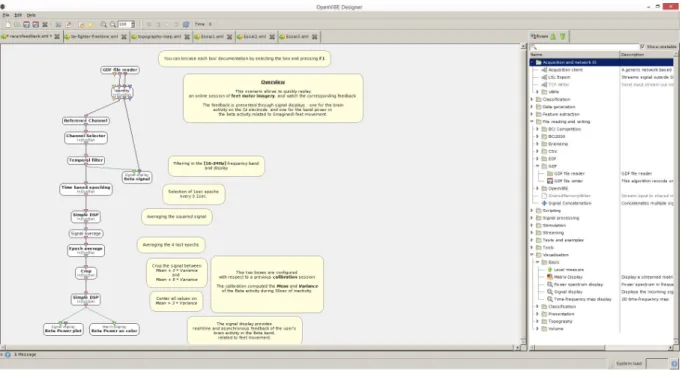Select the Power spectrum display magnifier icon
The width and height of the screenshot is (682, 371).
point(550,284)
